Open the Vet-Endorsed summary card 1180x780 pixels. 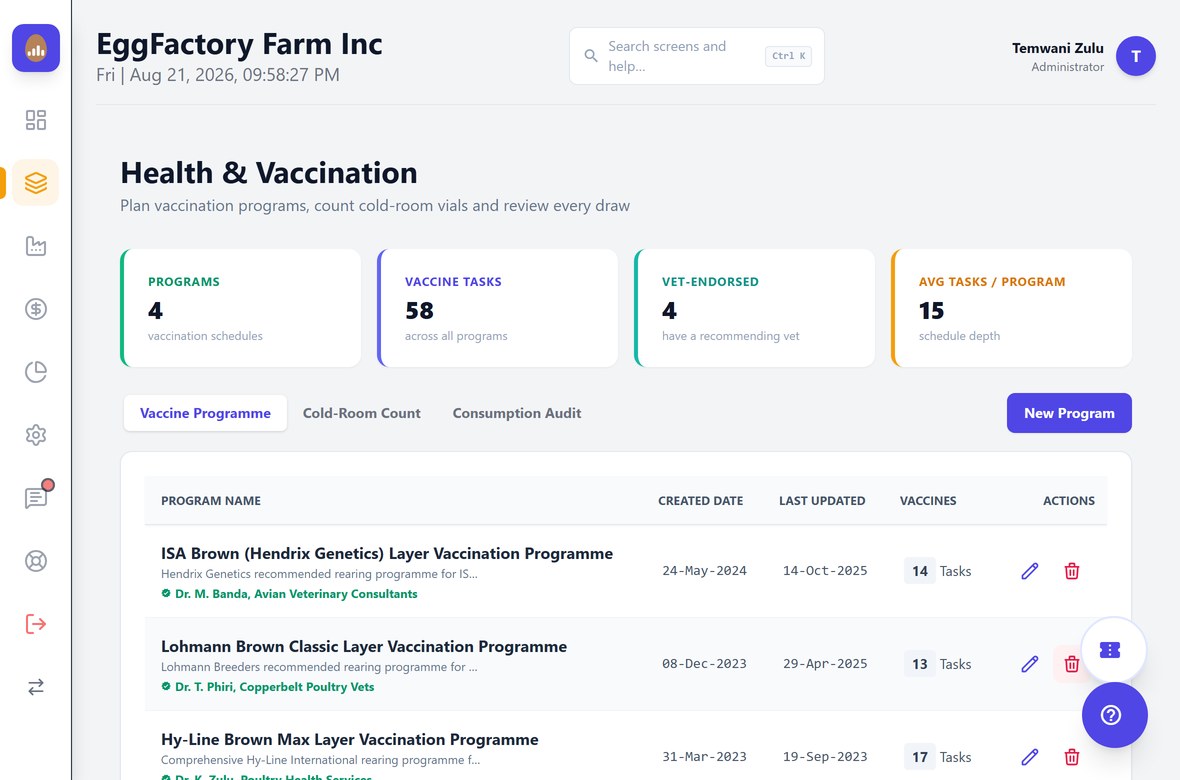pyautogui.click(x=755, y=308)
